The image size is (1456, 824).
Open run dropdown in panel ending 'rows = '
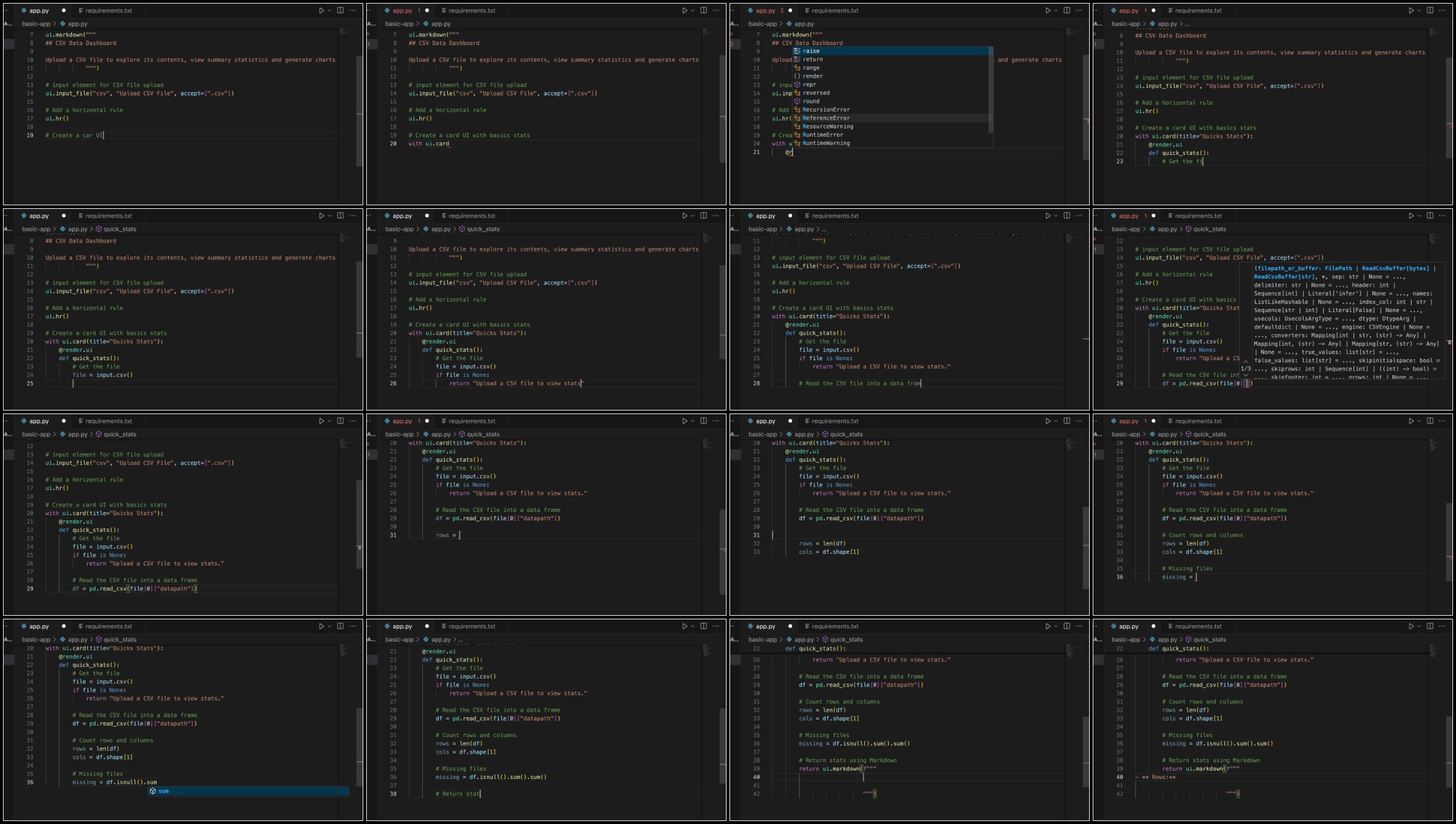pyautogui.click(x=693, y=421)
